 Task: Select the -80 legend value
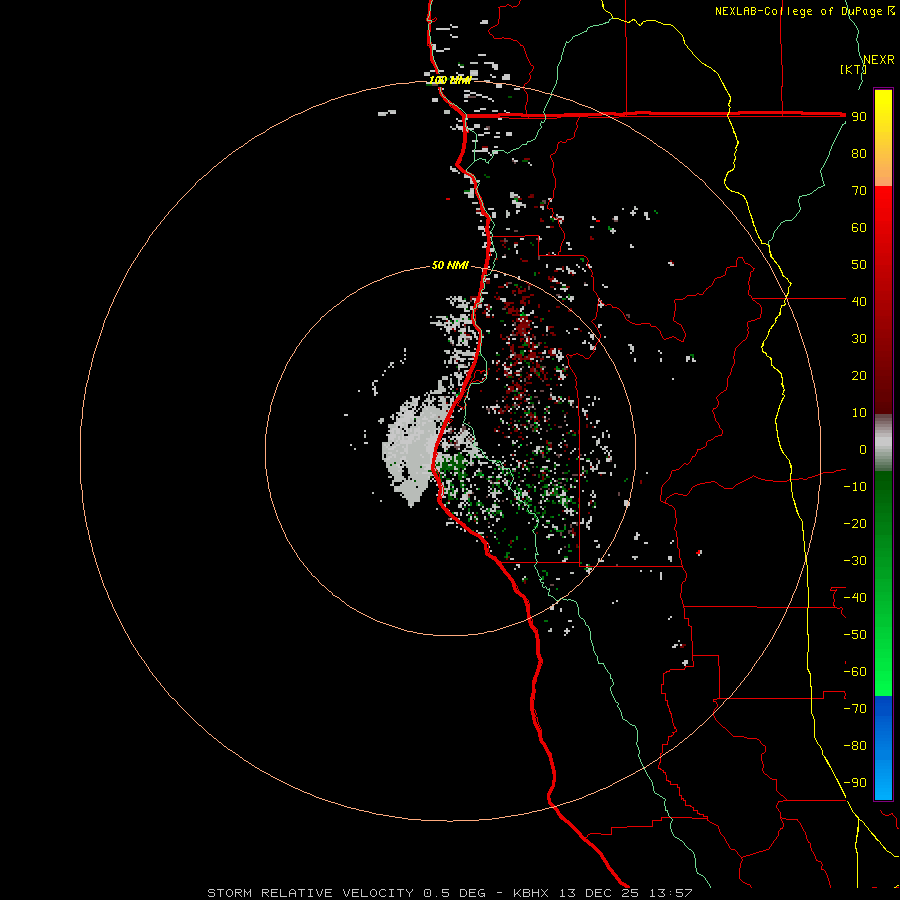tap(855, 746)
